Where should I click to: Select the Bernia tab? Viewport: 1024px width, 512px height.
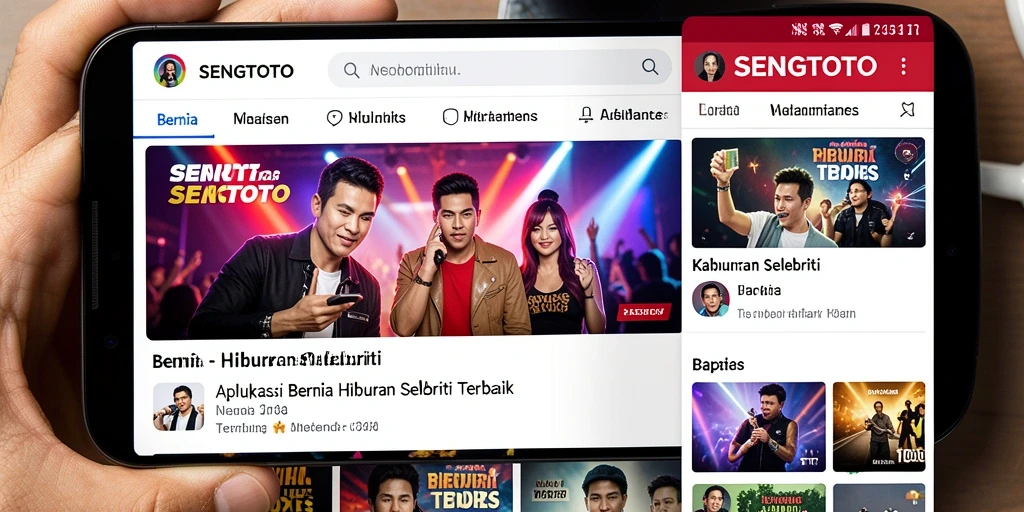click(177, 119)
